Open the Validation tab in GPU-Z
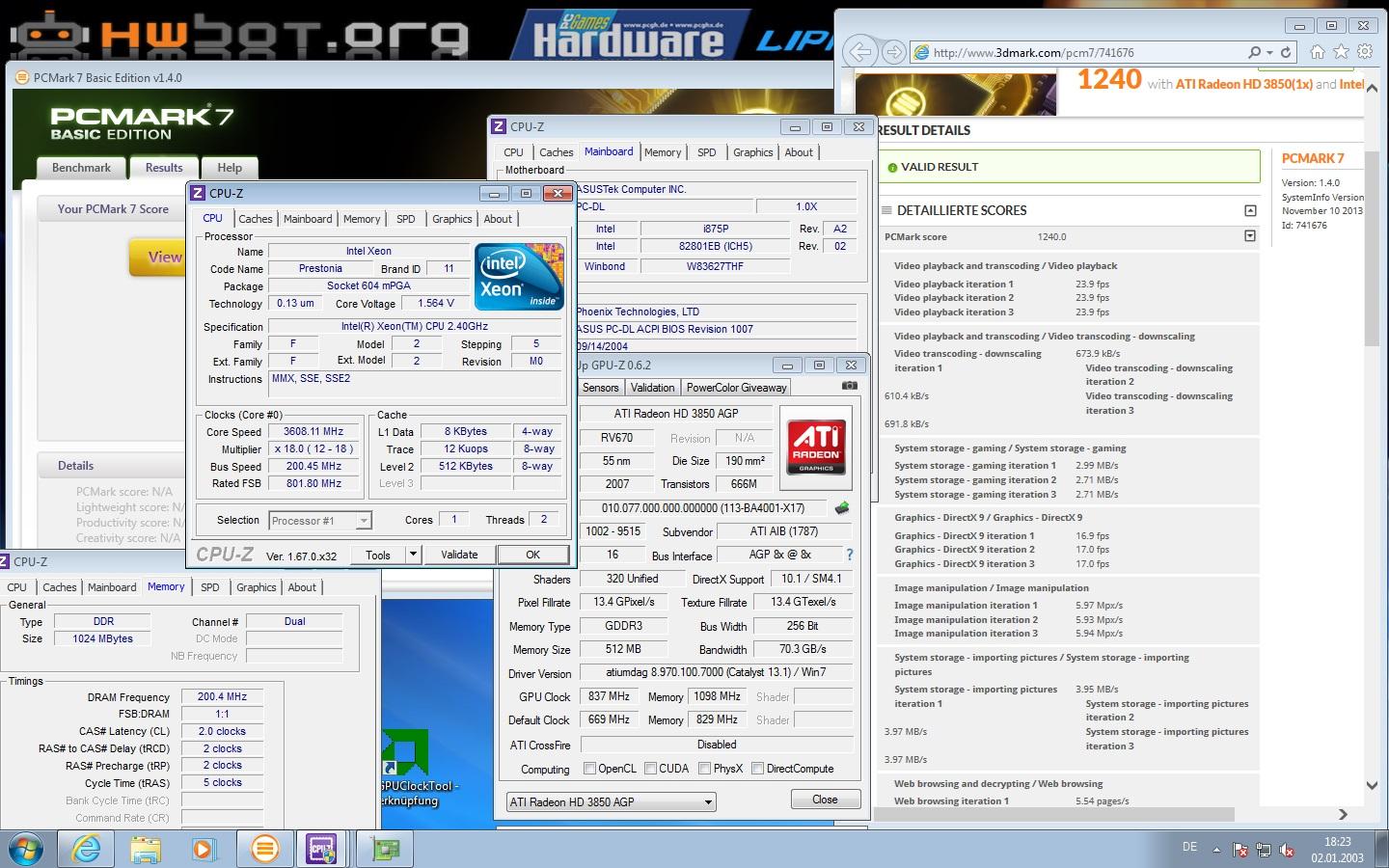This screenshot has width=1389, height=868. tap(653, 388)
